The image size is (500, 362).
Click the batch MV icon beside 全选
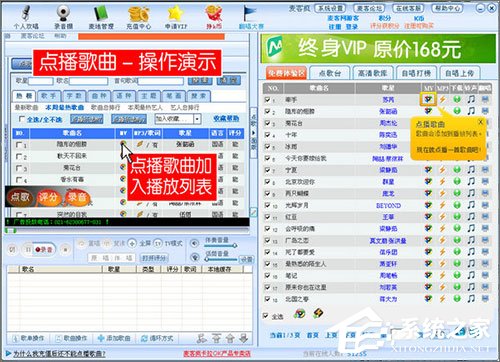pos(300,313)
